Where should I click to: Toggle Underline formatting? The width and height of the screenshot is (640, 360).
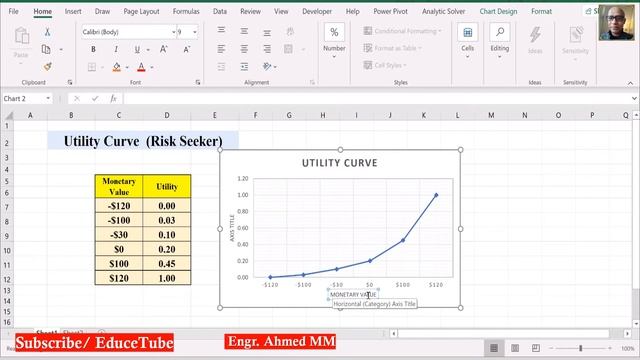137,49
